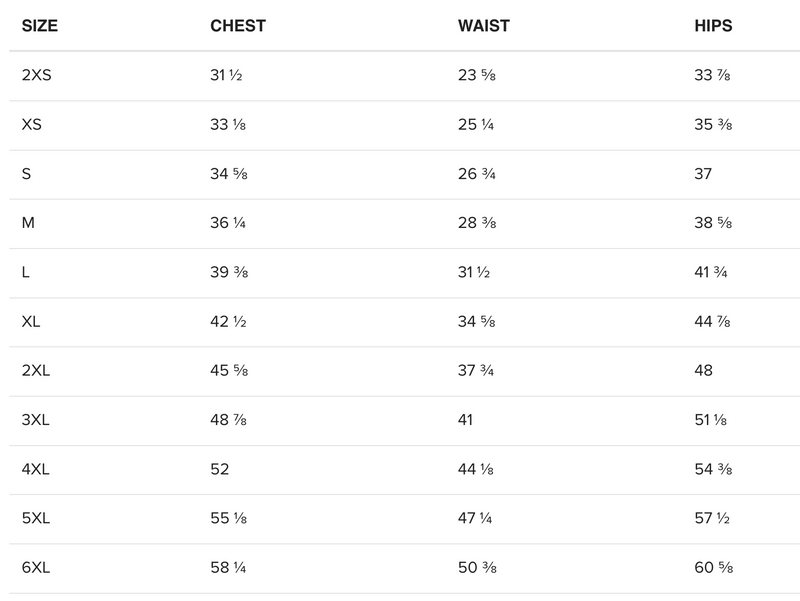
Task: Select waist value 34 ⅝ for XL
Action: pyautogui.click(x=476, y=322)
